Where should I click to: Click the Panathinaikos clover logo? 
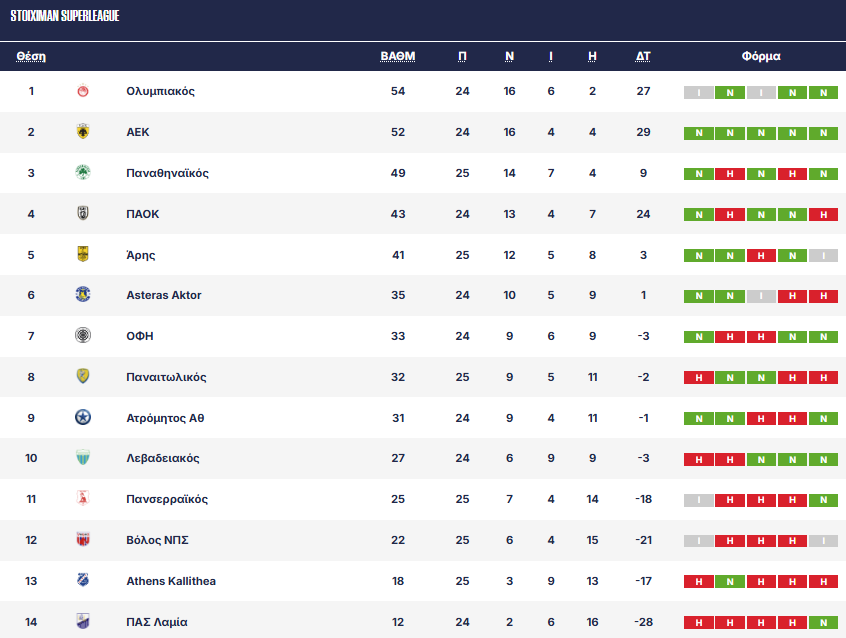point(83,173)
